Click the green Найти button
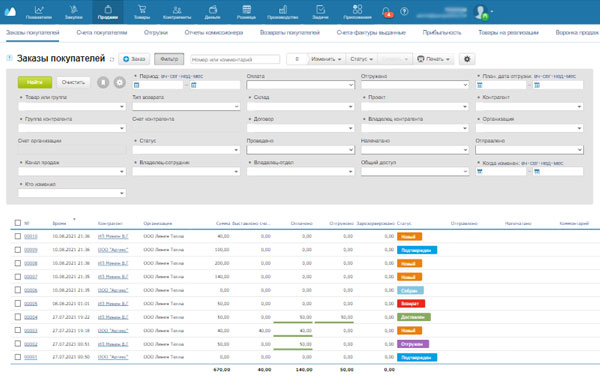This screenshot has width=600, height=382. click(35, 82)
